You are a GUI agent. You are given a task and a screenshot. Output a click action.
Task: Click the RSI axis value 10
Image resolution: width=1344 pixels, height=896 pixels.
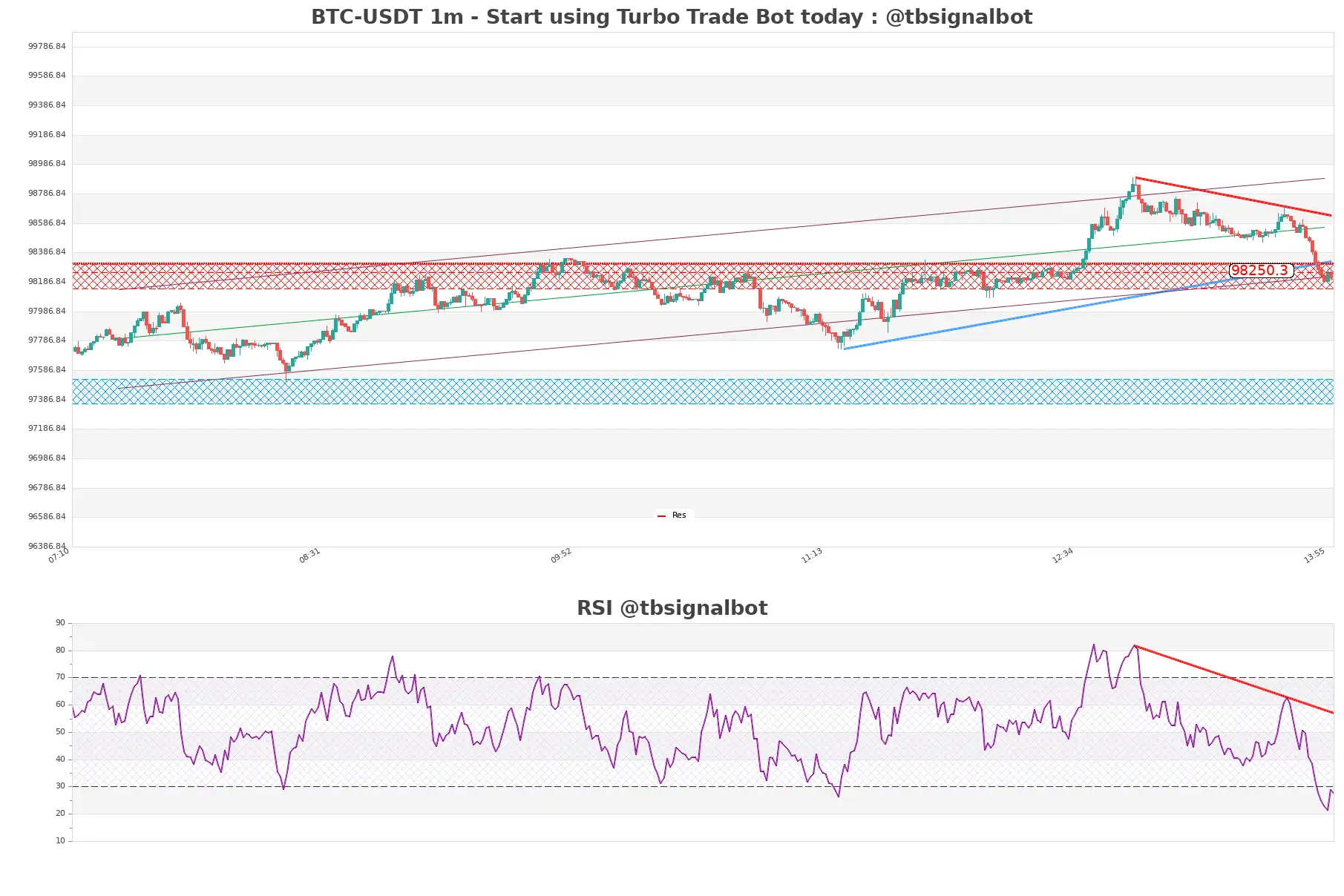pyautogui.click(x=61, y=841)
